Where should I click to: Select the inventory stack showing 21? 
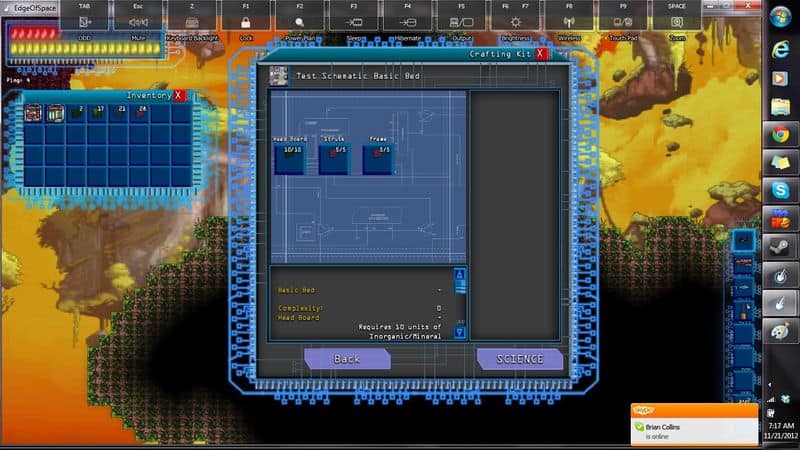point(118,113)
